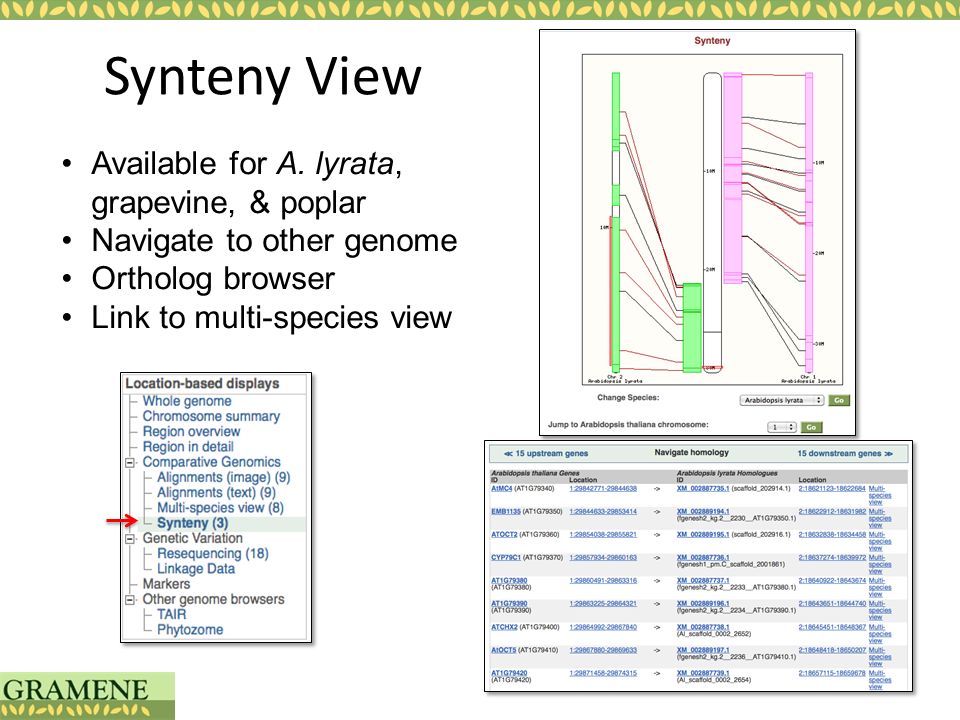This screenshot has height=720, width=960.
Task: Open the Change Species dropdown
Action: coord(782,400)
